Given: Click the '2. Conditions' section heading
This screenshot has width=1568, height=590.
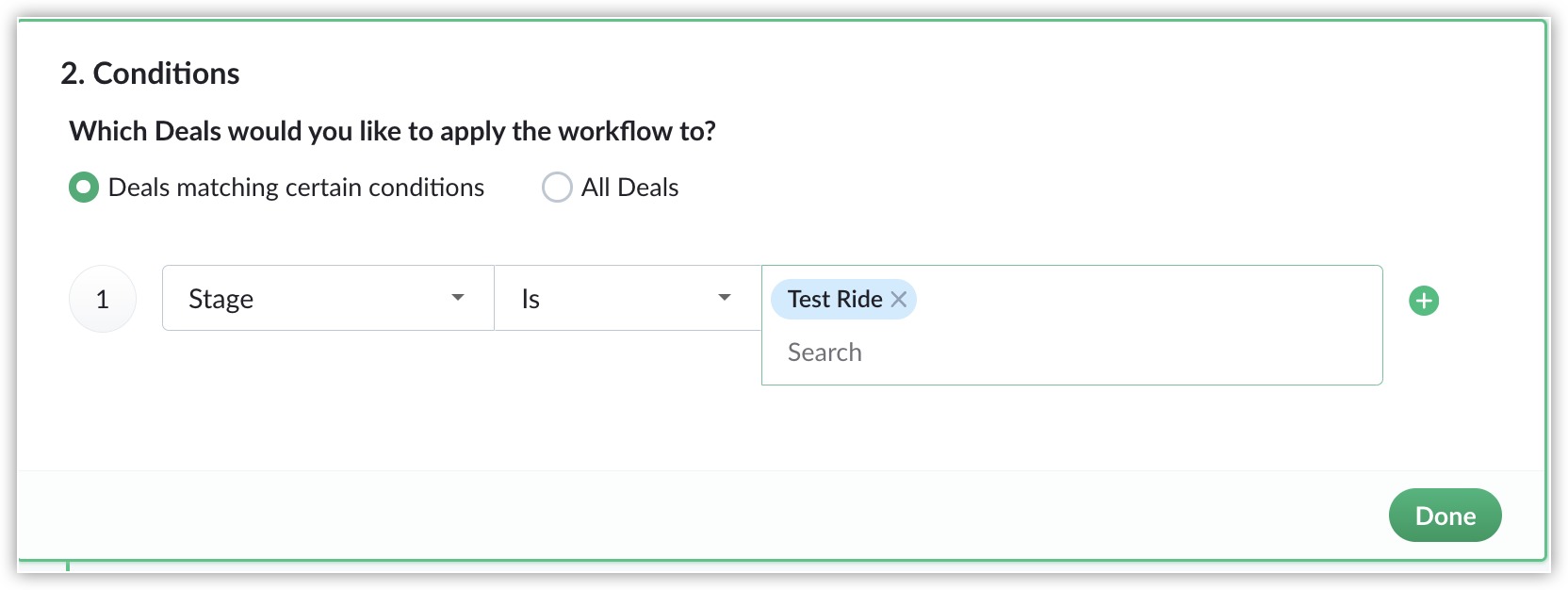Looking at the screenshot, I should pos(151,74).
